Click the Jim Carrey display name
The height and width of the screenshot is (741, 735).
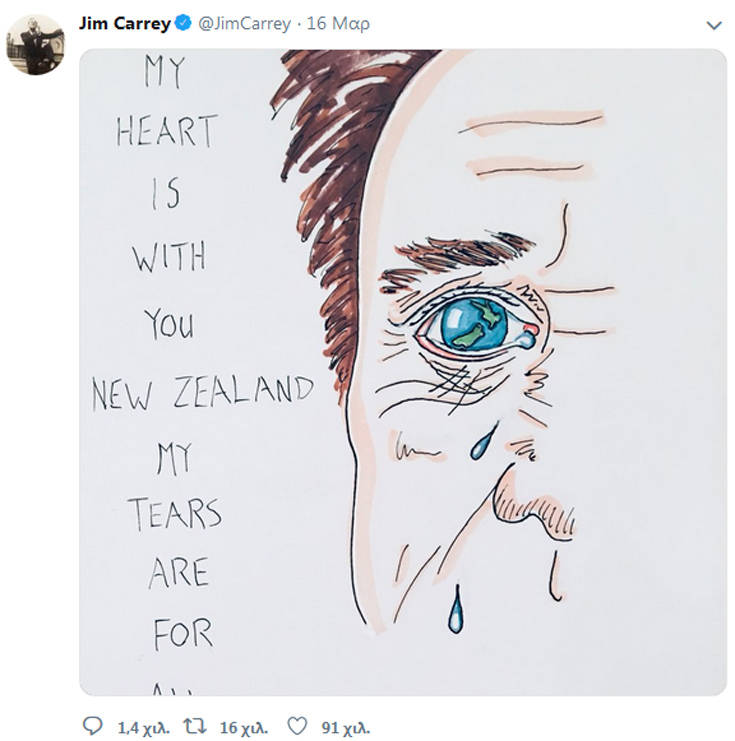pyautogui.click(x=124, y=24)
